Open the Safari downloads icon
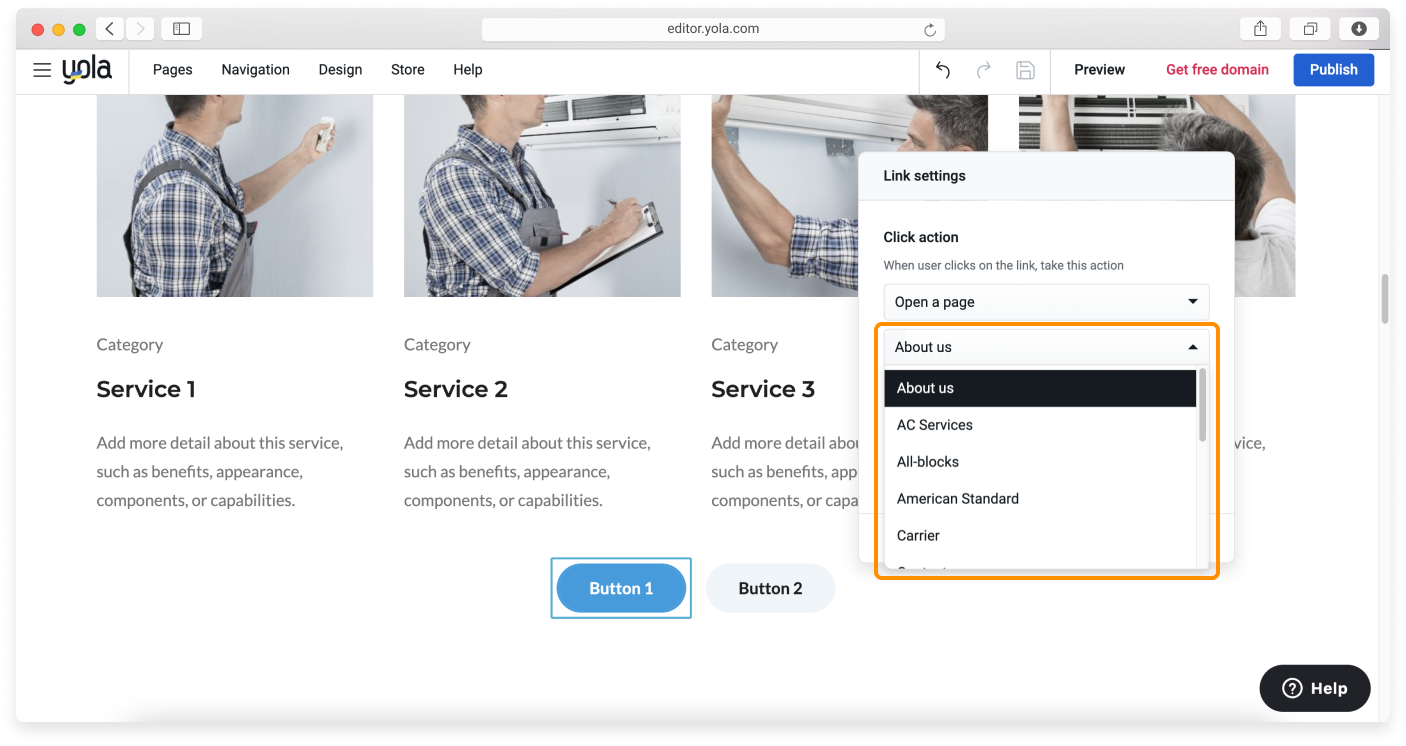Viewport: 1406px width, 746px height. (1359, 29)
